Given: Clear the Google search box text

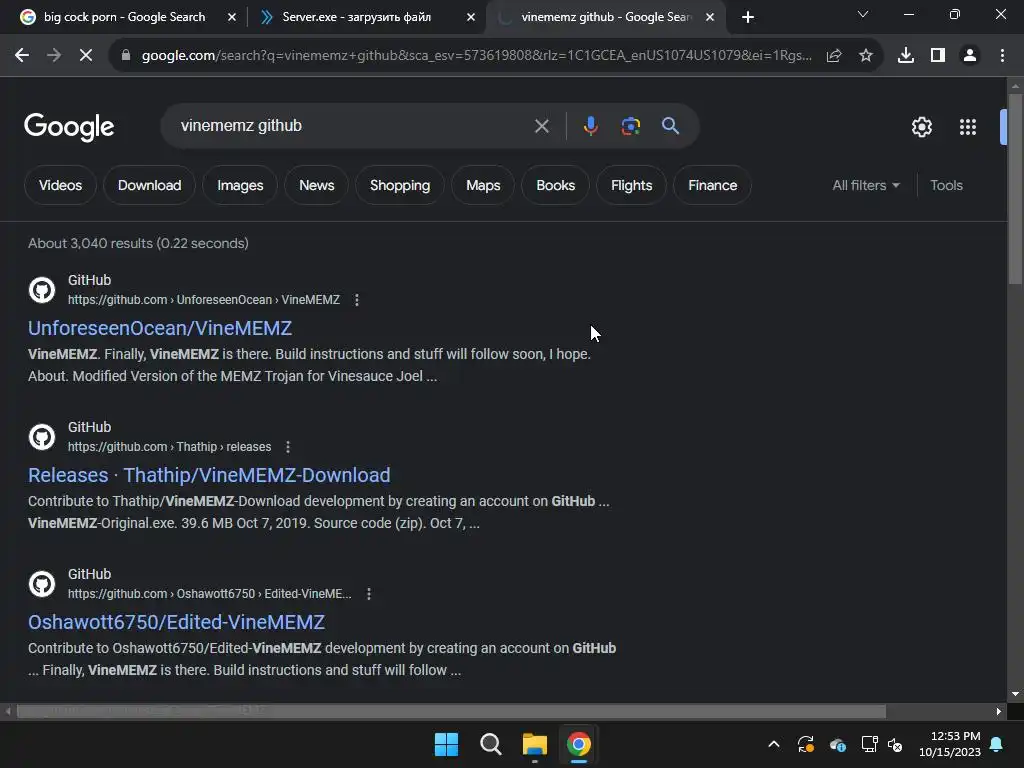Looking at the screenshot, I should [x=541, y=126].
